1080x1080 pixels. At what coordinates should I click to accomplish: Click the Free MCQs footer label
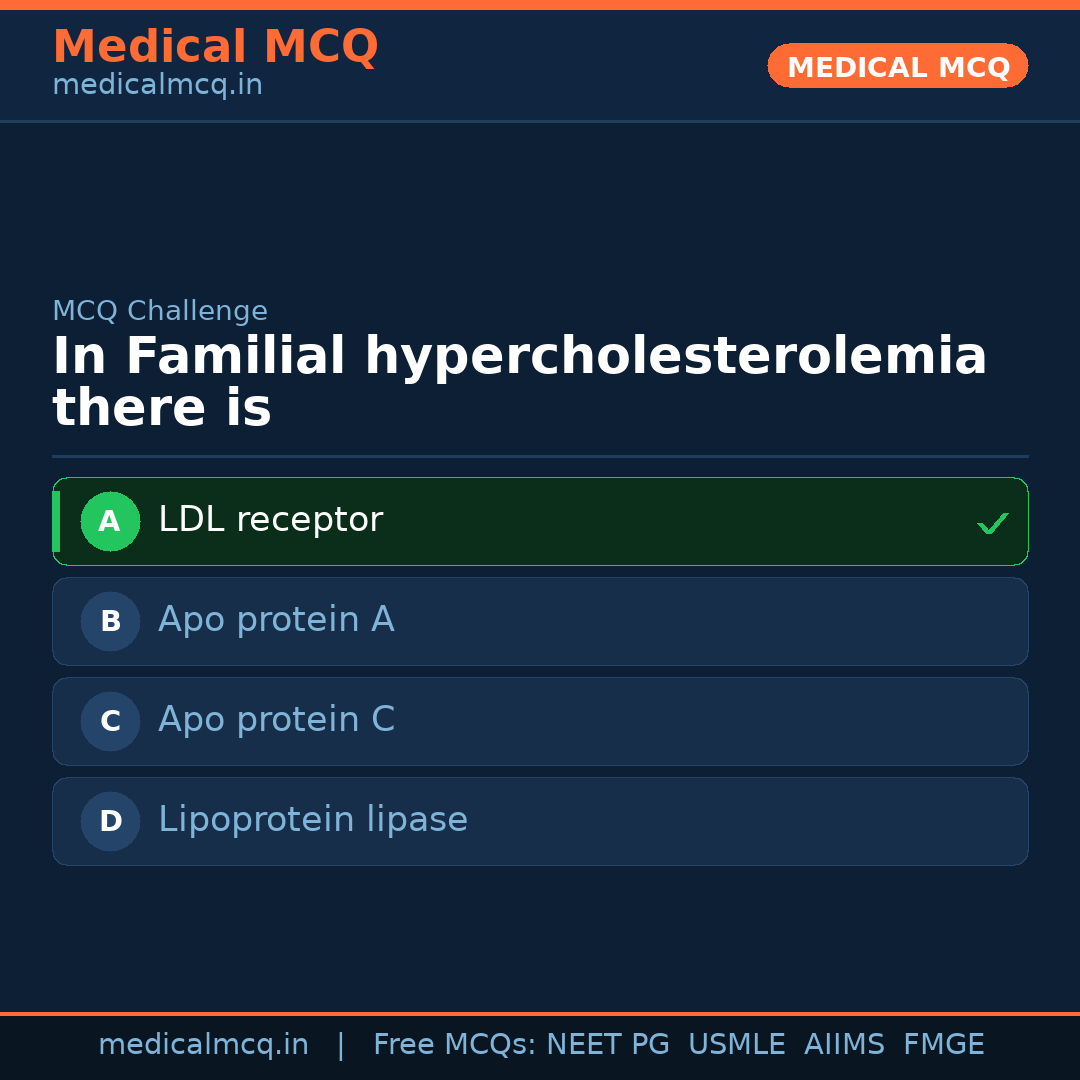coord(454,1045)
